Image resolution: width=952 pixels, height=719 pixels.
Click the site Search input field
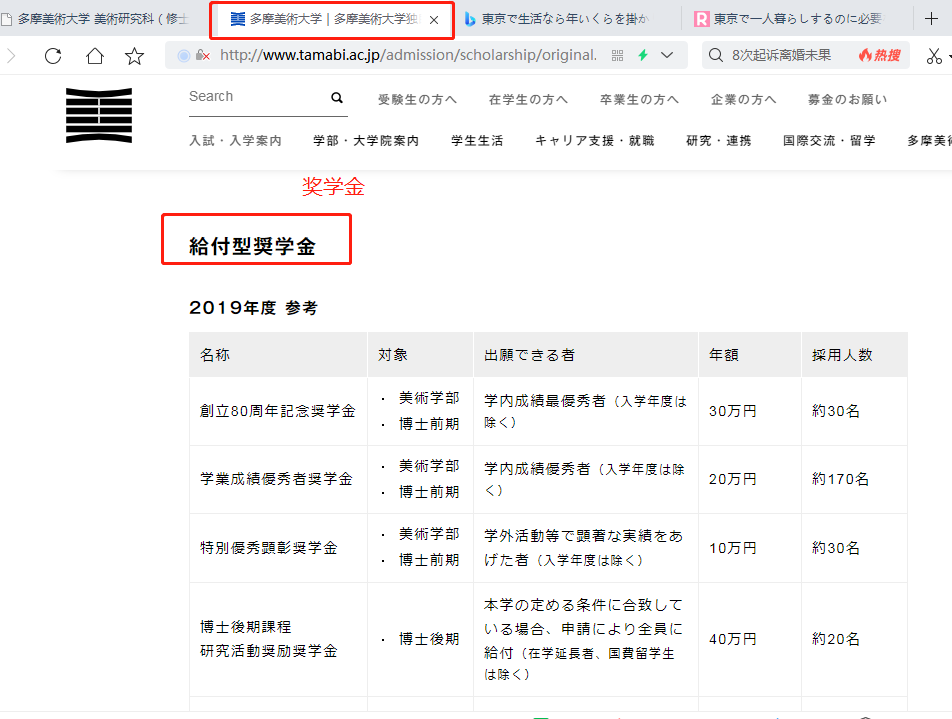255,97
